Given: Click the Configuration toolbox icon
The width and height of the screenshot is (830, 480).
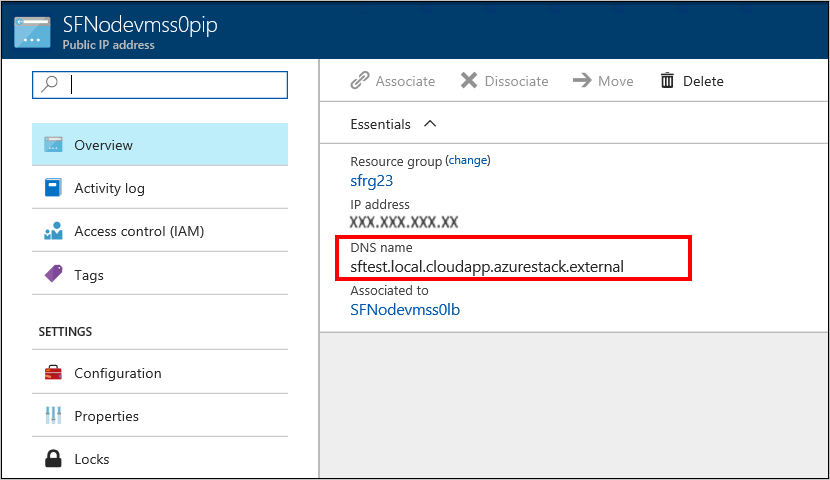Looking at the screenshot, I should tap(53, 373).
